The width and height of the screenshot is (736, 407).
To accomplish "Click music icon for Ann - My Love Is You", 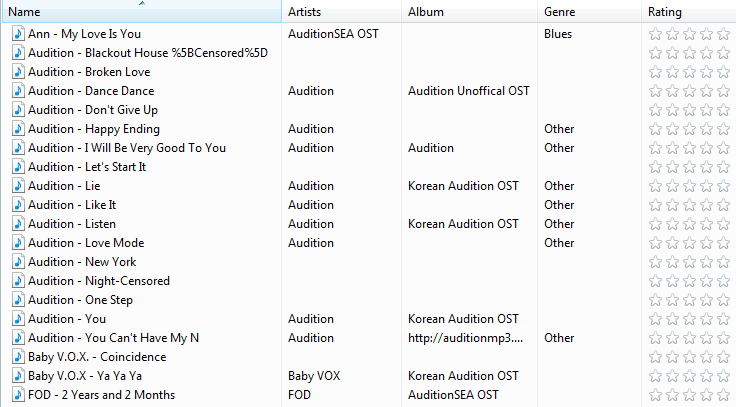I will tap(18, 34).
